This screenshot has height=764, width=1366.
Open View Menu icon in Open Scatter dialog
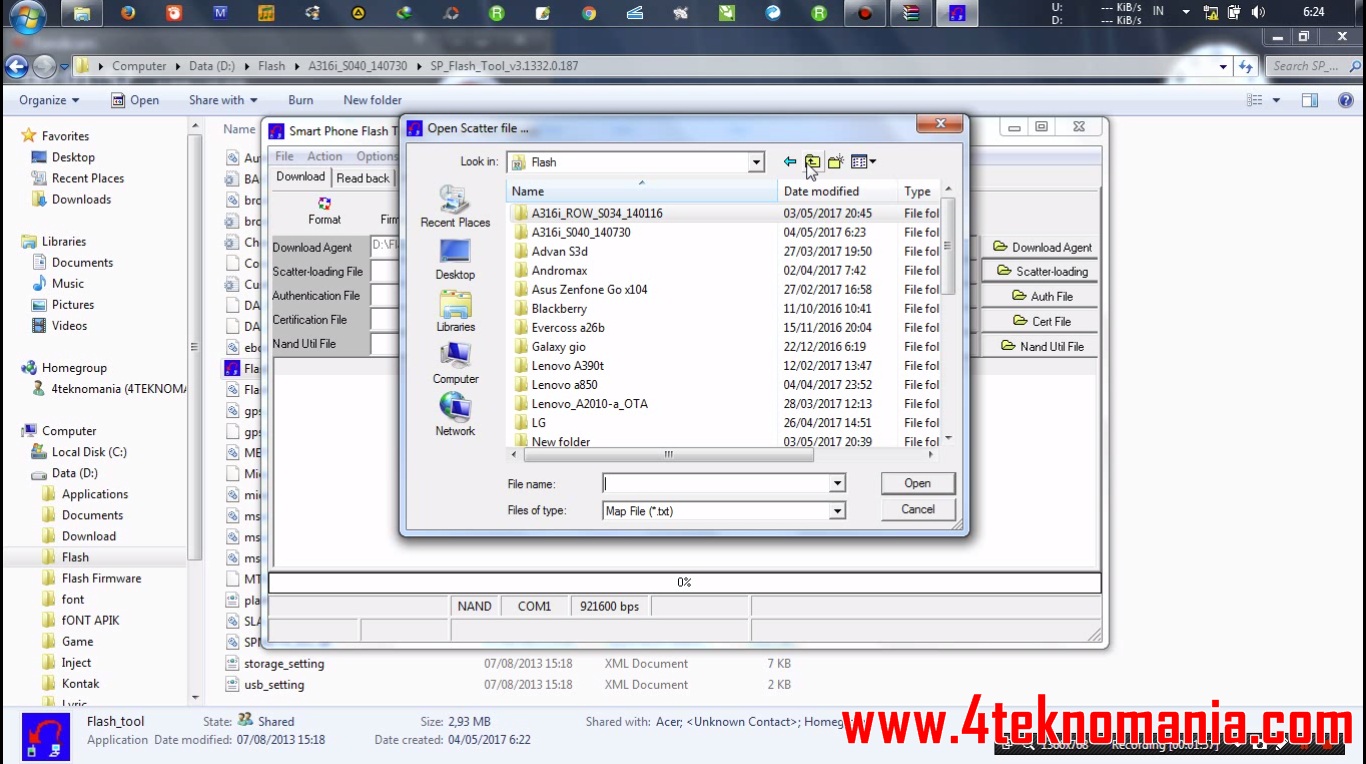863,162
